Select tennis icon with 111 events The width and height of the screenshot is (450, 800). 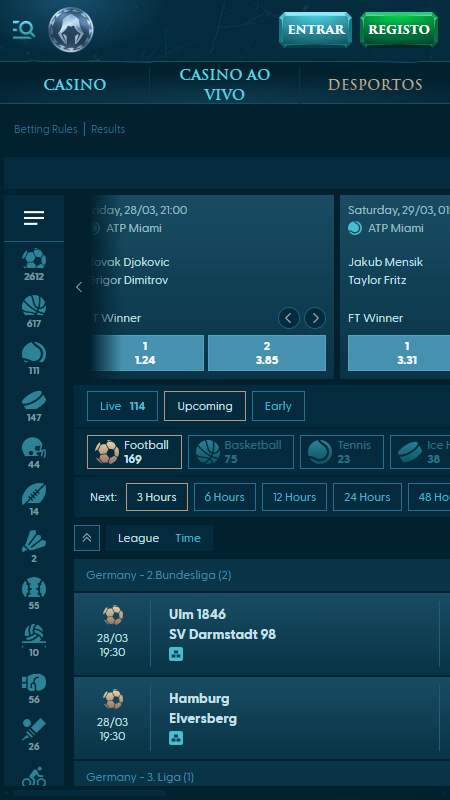pyautogui.click(x=34, y=360)
